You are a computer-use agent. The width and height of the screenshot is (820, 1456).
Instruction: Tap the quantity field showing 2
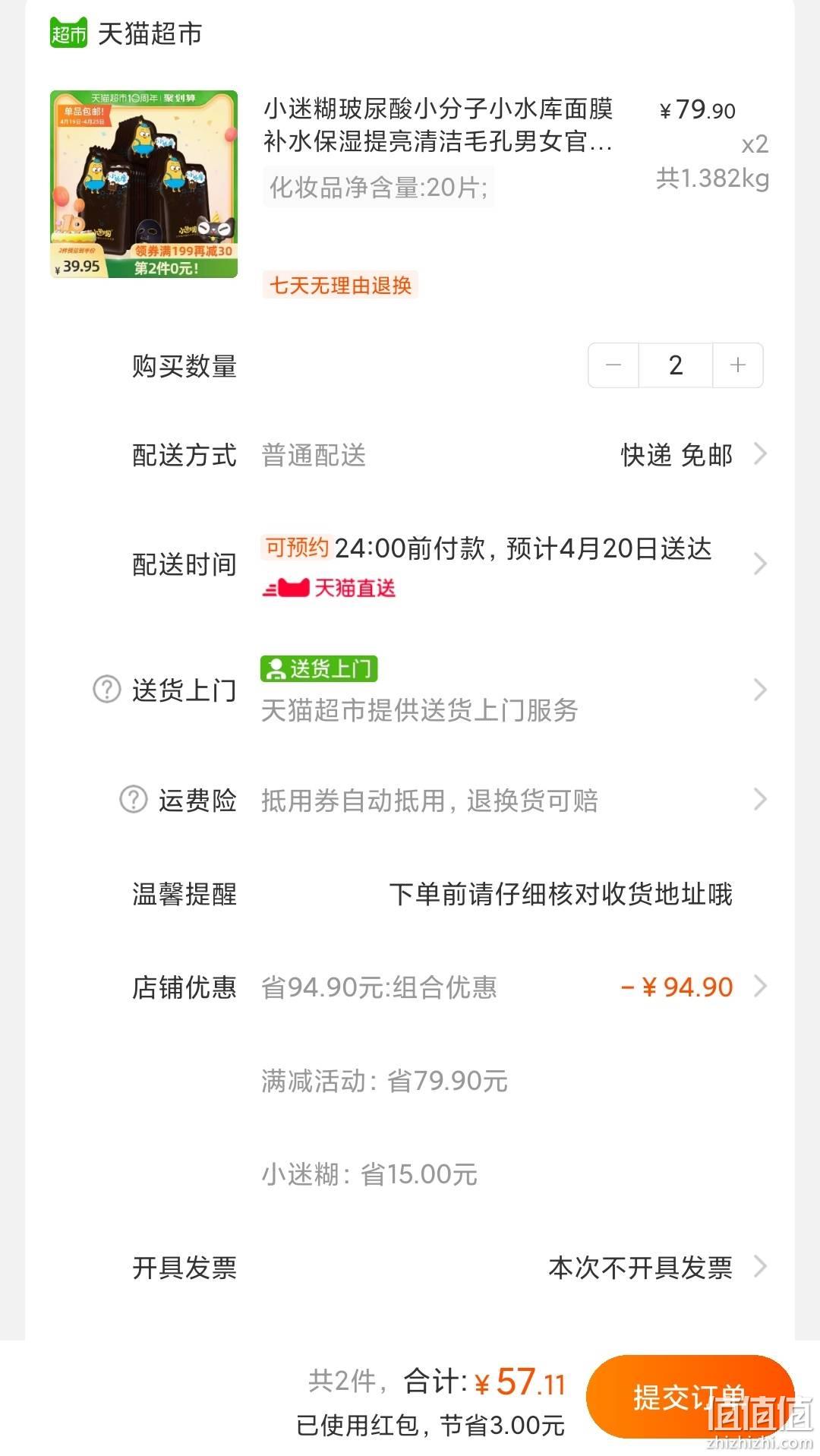click(676, 365)
